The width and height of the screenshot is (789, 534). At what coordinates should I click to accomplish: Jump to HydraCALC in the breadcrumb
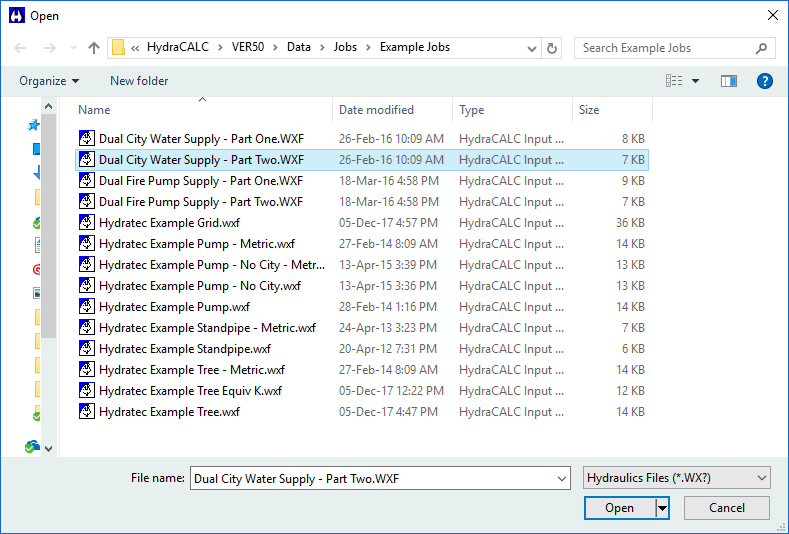[178, 47]
